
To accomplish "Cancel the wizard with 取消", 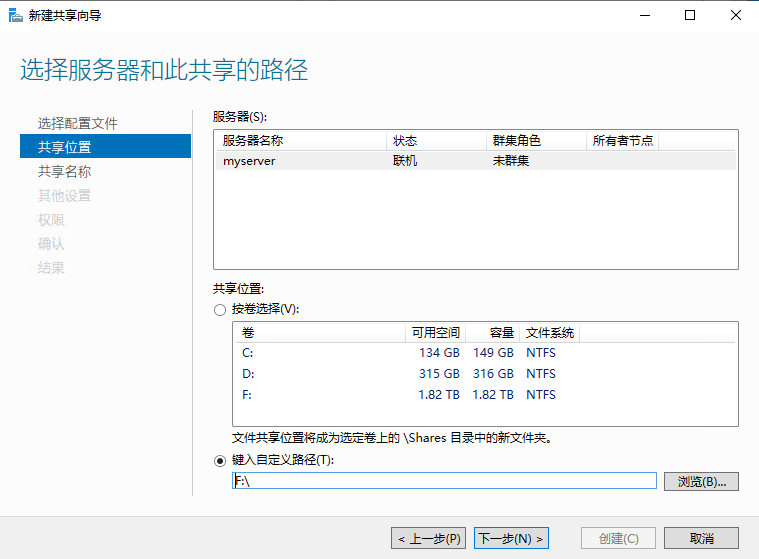I will click(701, 538).
